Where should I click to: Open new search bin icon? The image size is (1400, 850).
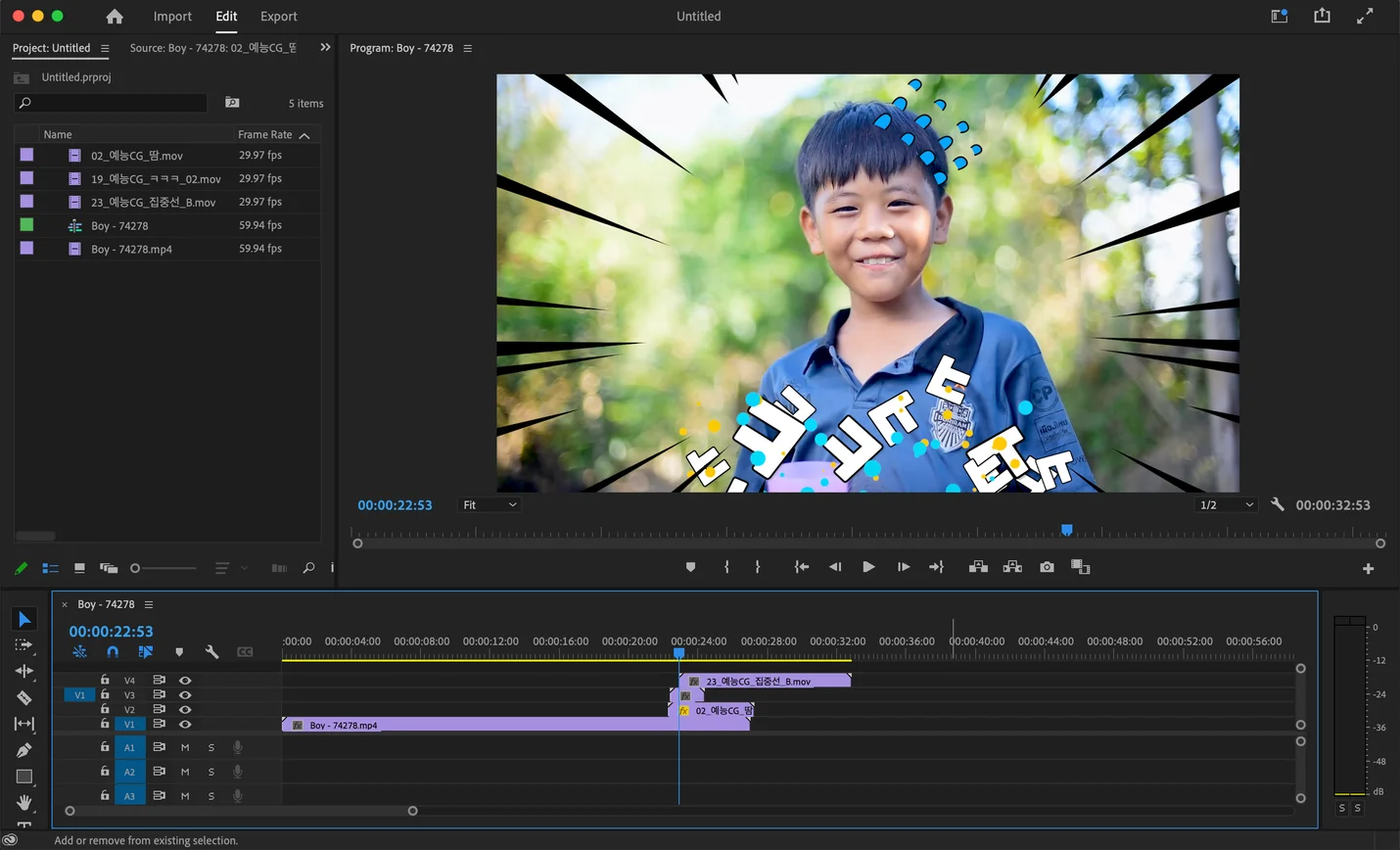232,103
